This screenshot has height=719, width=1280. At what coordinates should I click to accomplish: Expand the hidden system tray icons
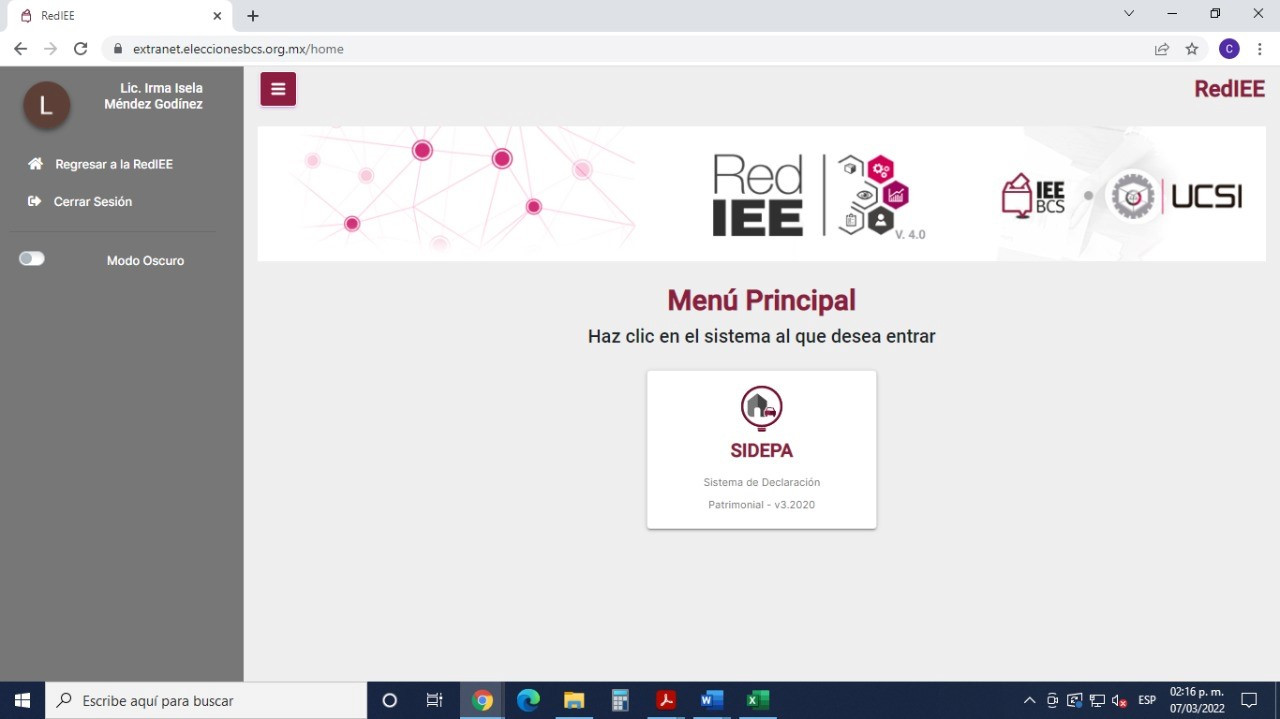(1029, 700)
